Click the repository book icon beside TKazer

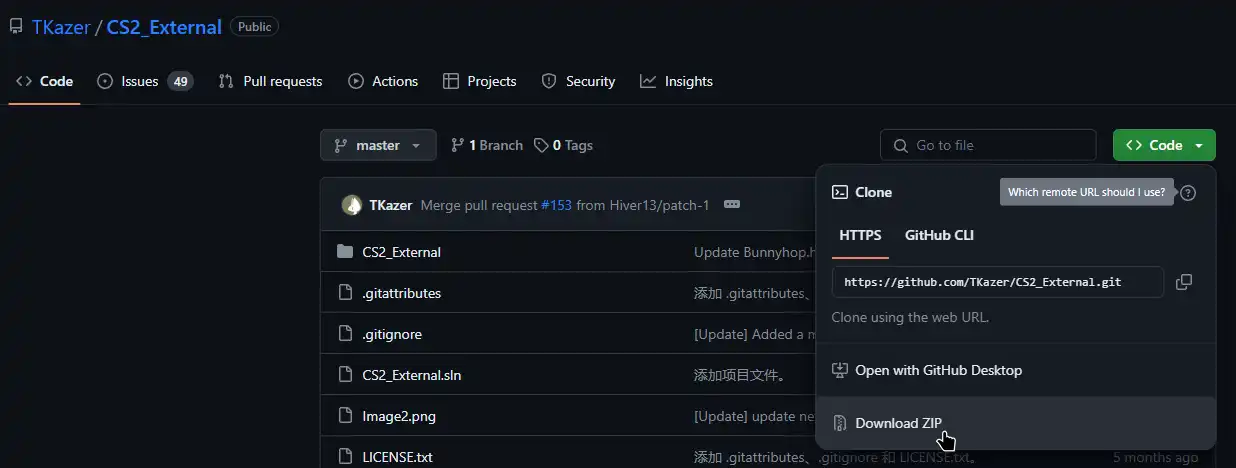pos(15,27)
